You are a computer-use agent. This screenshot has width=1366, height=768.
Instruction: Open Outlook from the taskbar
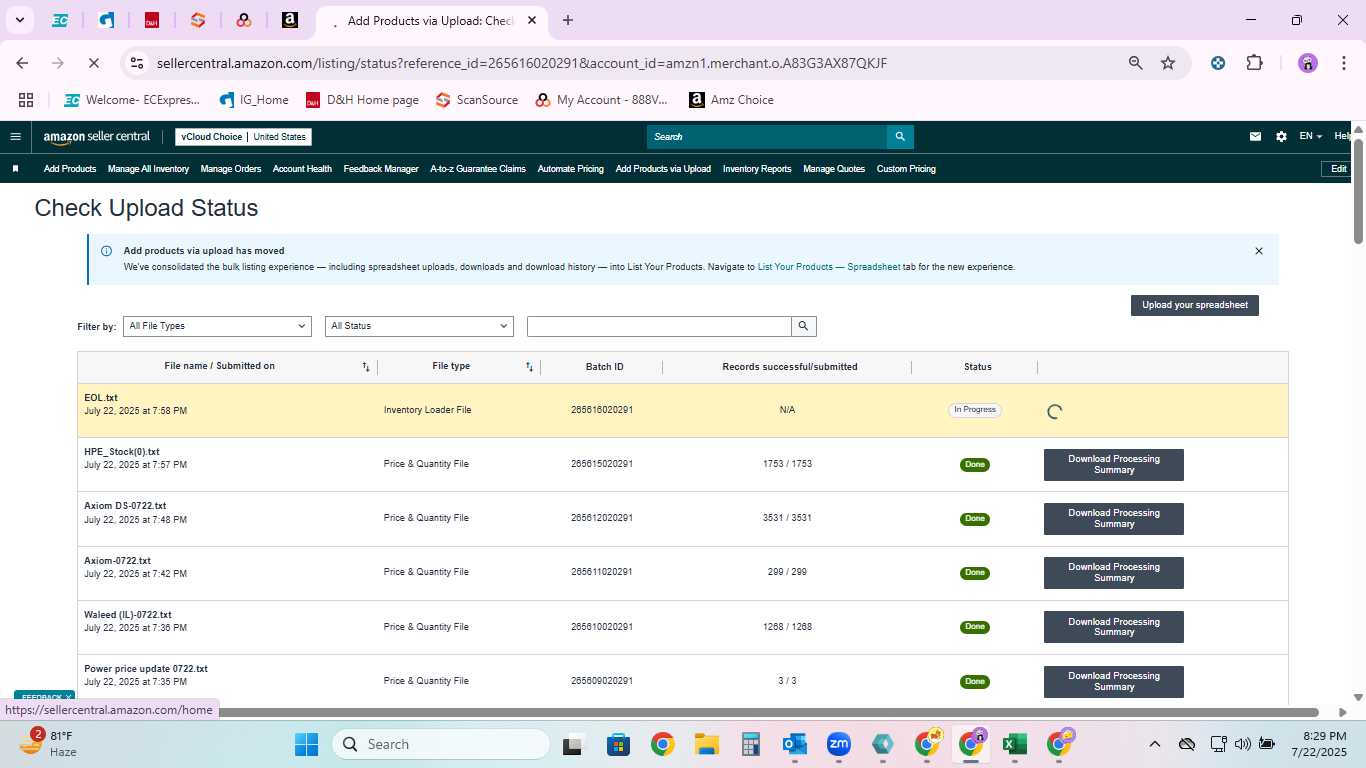(x=795, y=744)
